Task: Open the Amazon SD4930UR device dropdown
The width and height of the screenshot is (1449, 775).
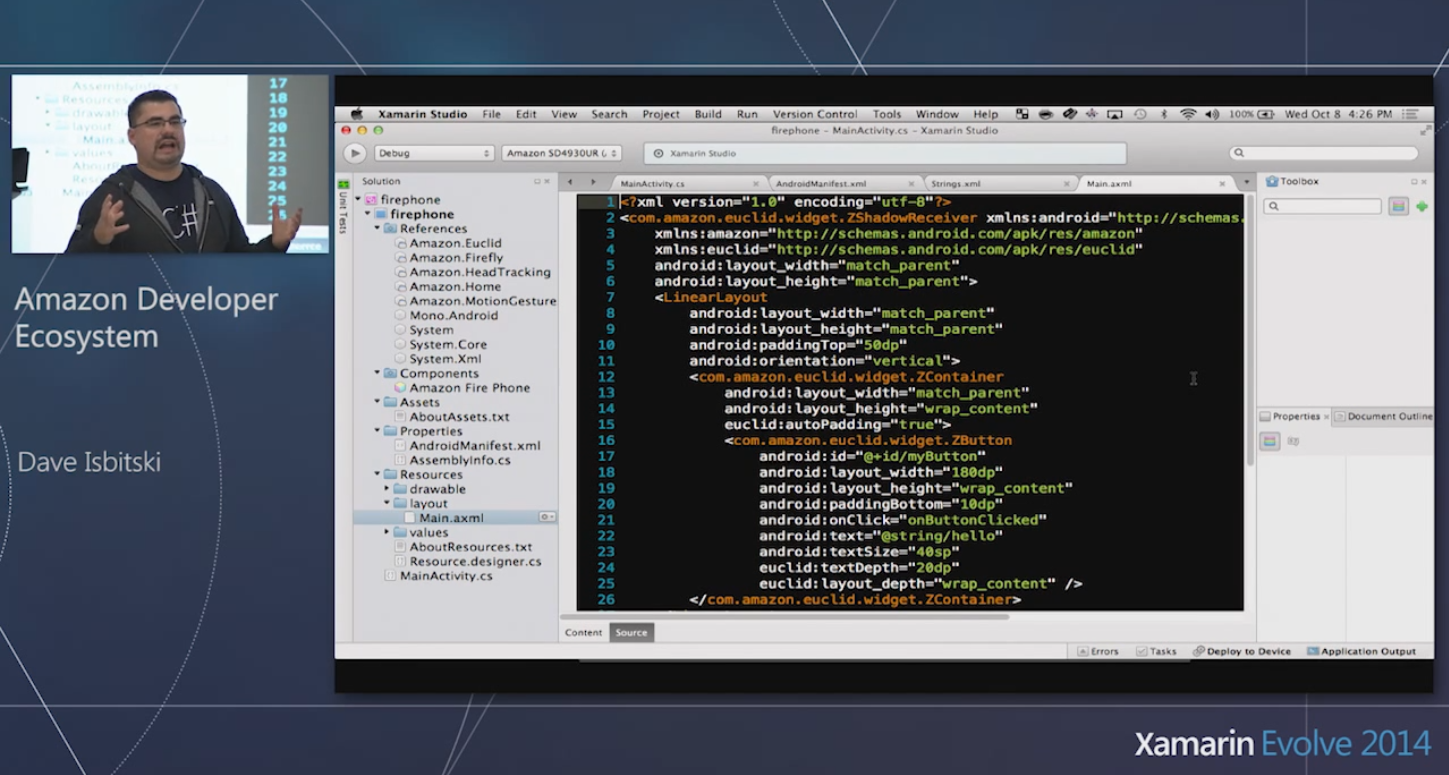Action: point(561,153)
